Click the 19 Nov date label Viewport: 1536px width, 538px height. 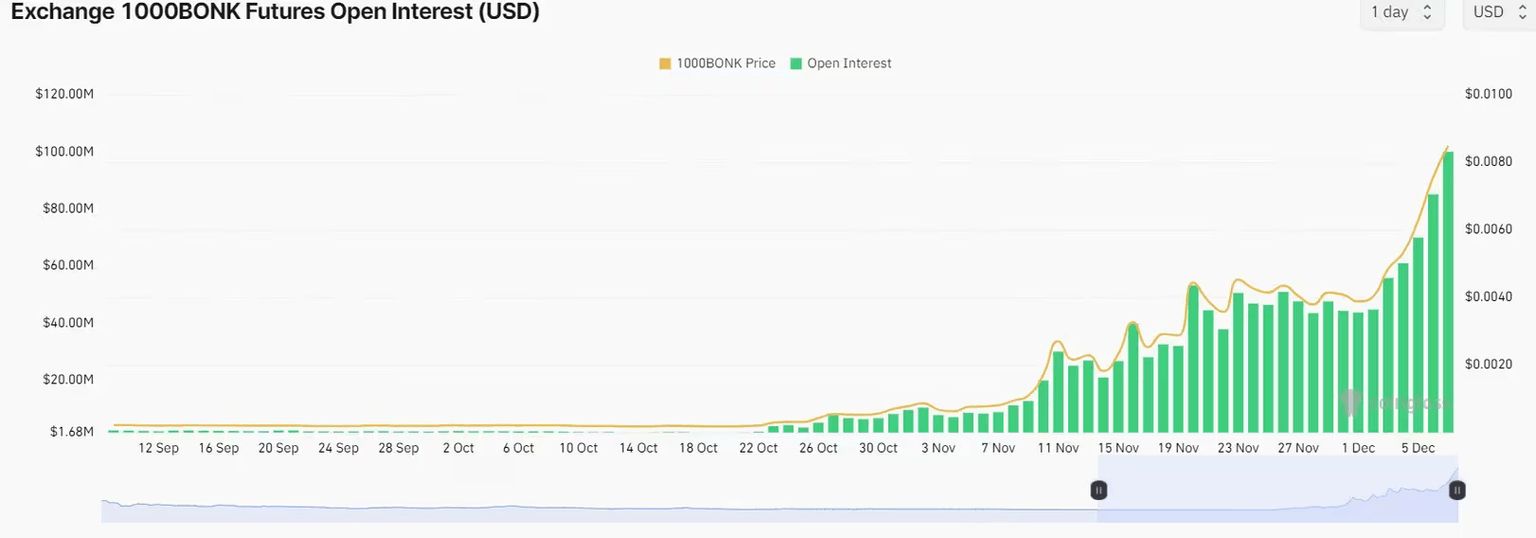pos(1178,448)
